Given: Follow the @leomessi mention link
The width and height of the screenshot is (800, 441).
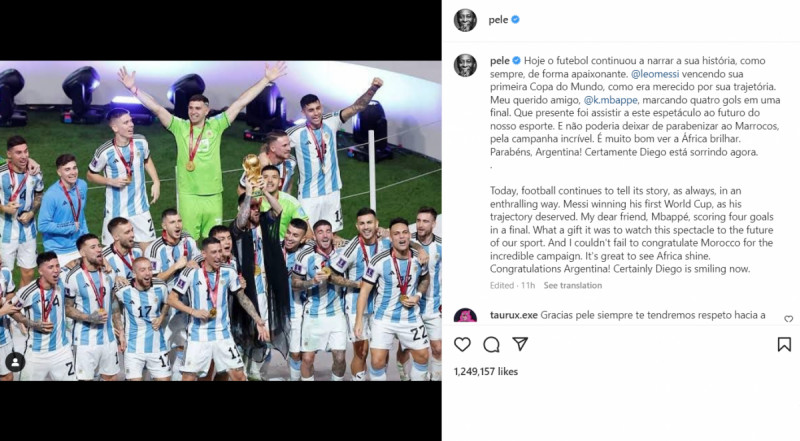Looking at the screenshot, I should (x=655, y=74).
